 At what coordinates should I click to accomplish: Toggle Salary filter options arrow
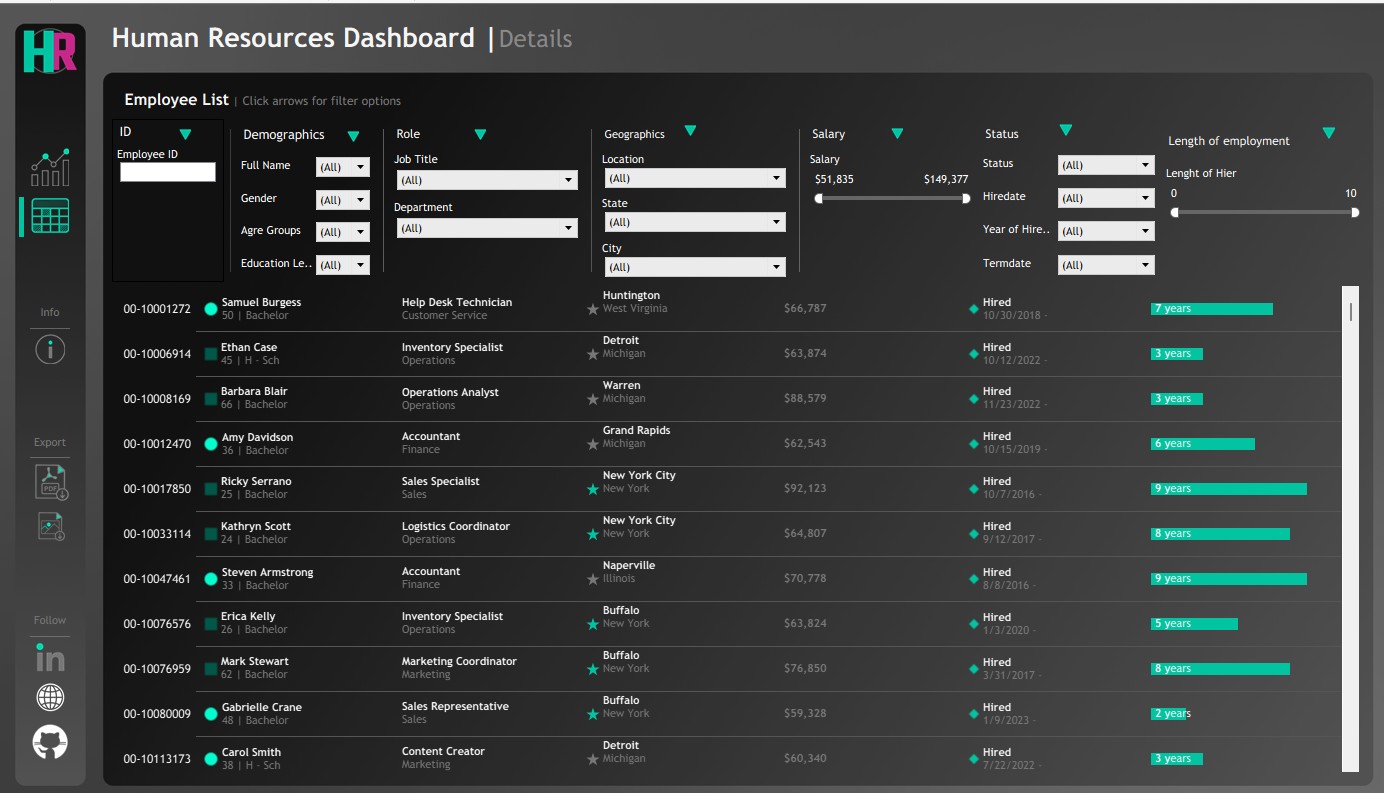click(x=897, y=134)
